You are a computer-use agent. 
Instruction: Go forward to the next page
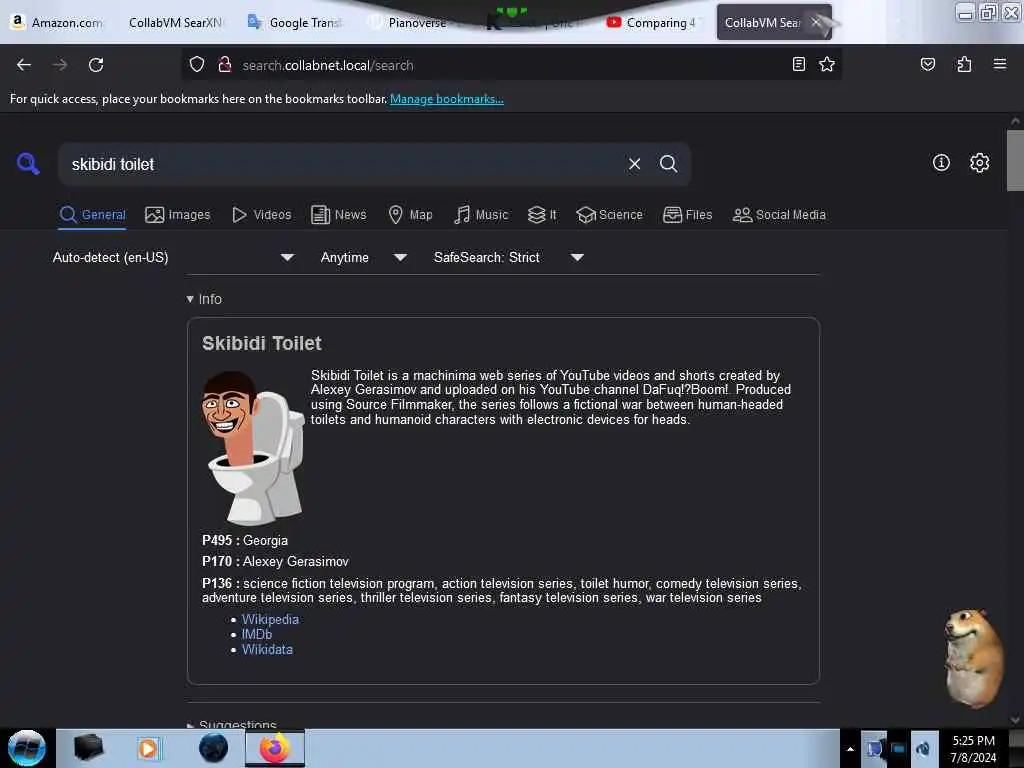coord(60,65)
